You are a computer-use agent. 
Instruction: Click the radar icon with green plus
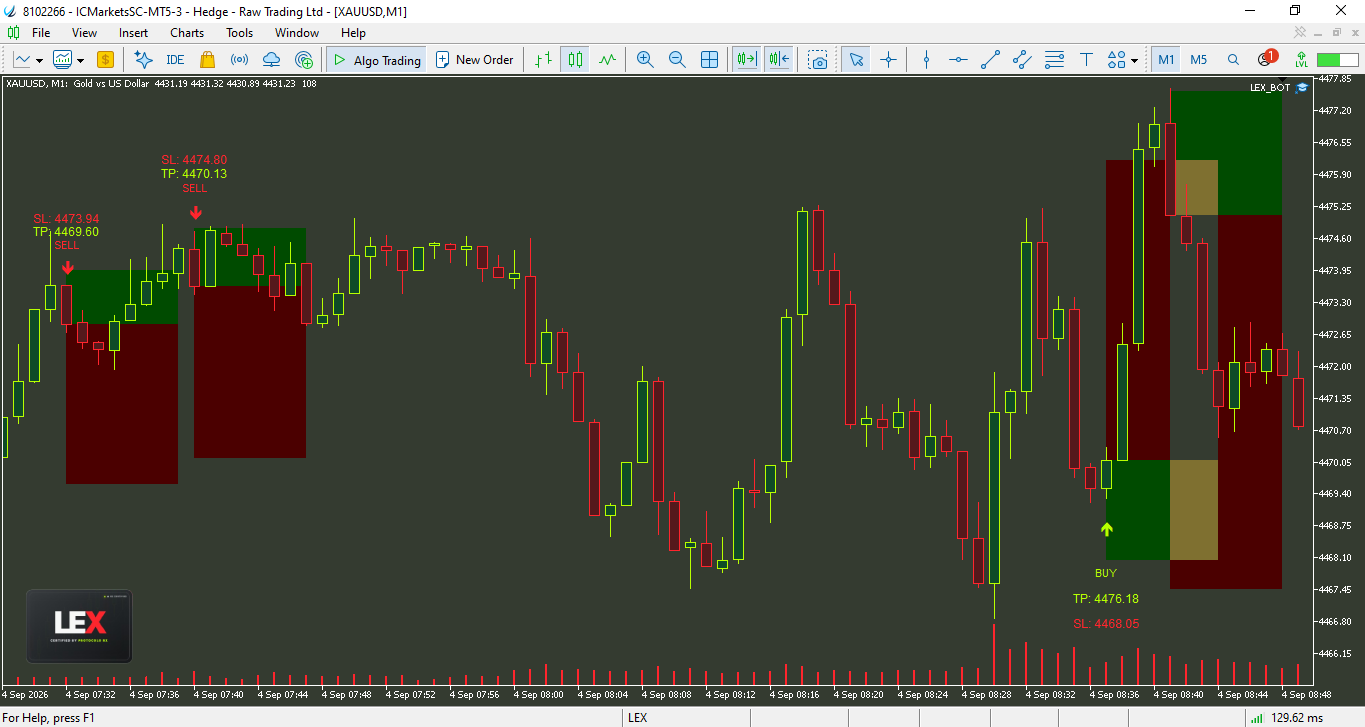tap(303, 60)
